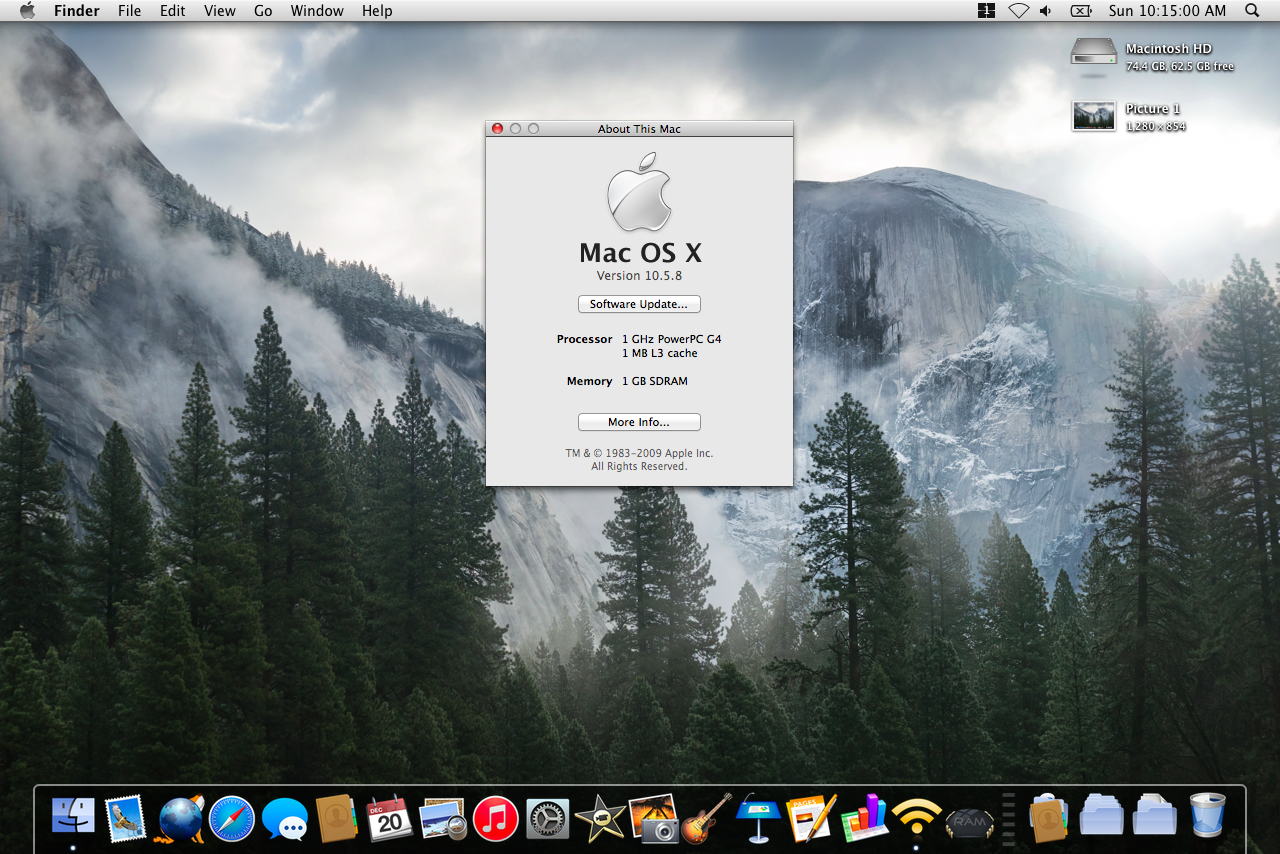Viewport: 1280px width, 854px height.
Task: Launch Safari compass icon in dock
Action: pyautogui.click(x=232, y=819)
